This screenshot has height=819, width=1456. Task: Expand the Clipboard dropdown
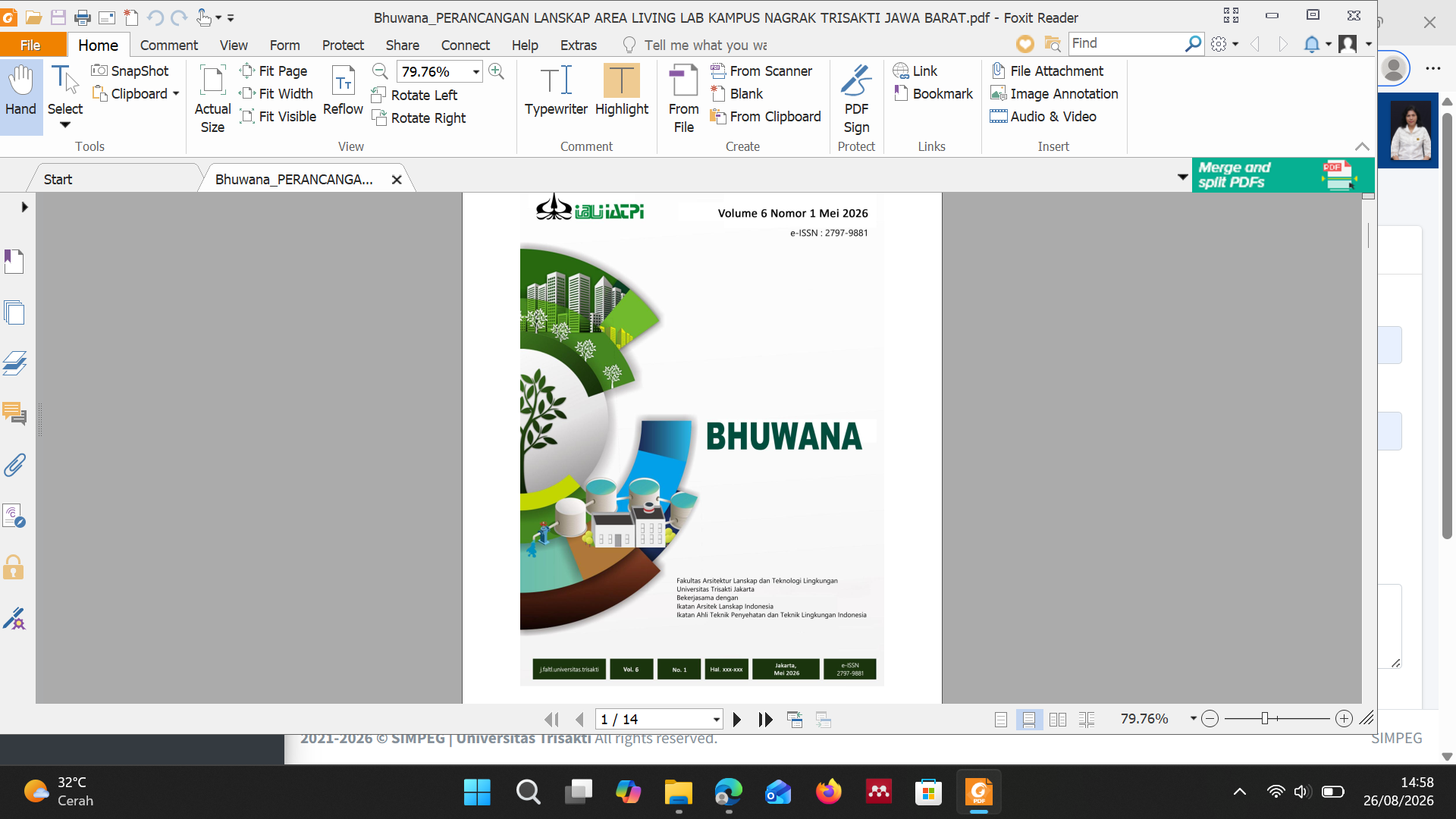coord(176,94)
